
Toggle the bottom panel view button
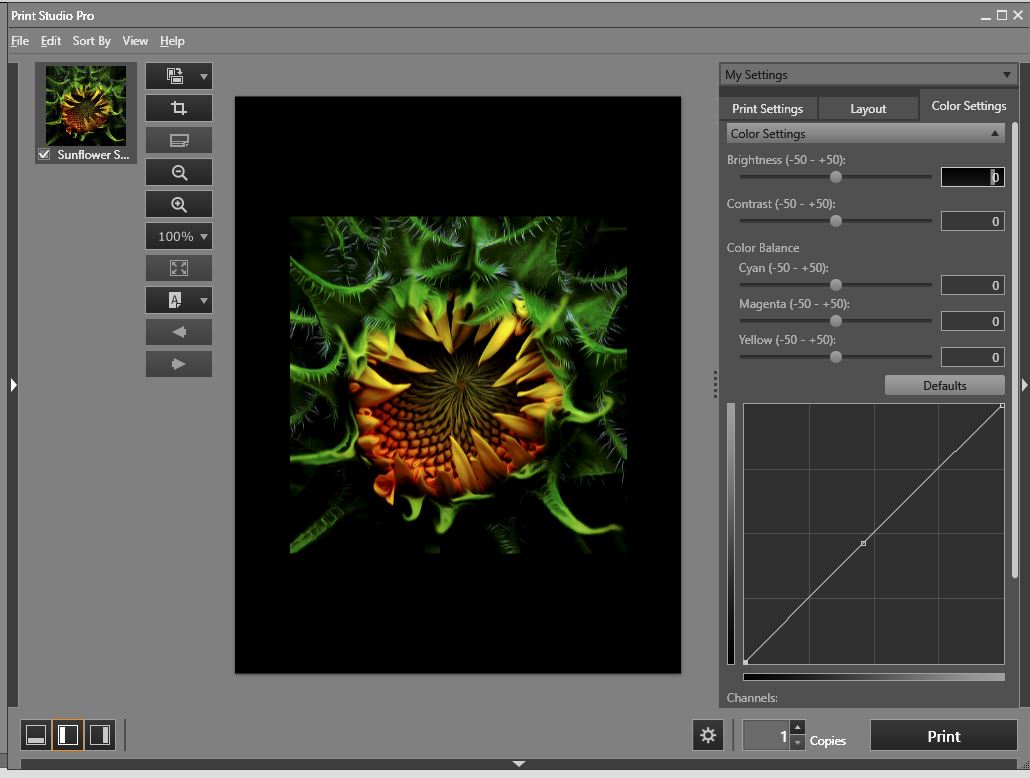36,736
